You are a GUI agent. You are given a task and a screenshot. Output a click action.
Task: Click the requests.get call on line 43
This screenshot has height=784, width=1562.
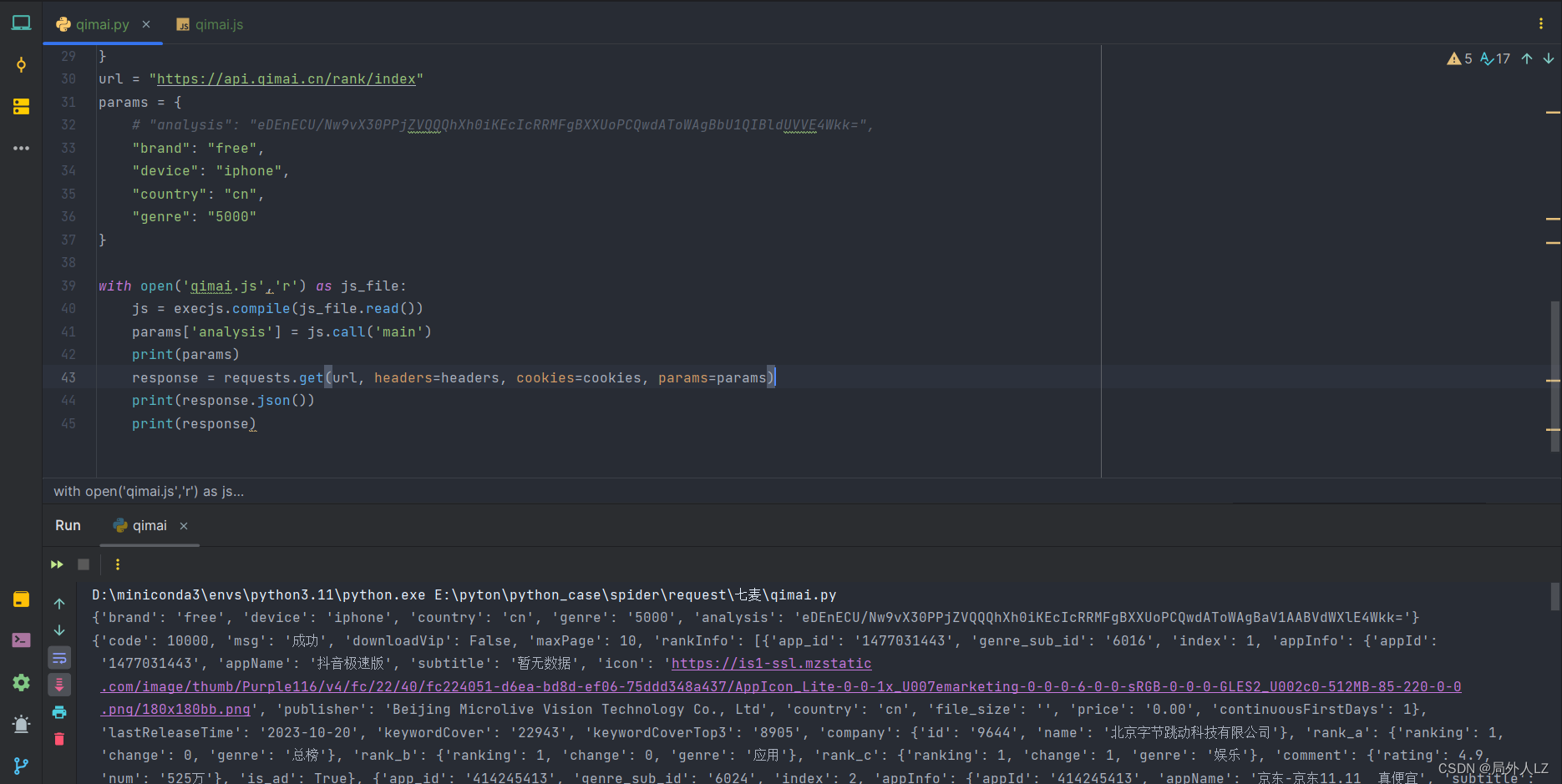[x=454, y=377]
